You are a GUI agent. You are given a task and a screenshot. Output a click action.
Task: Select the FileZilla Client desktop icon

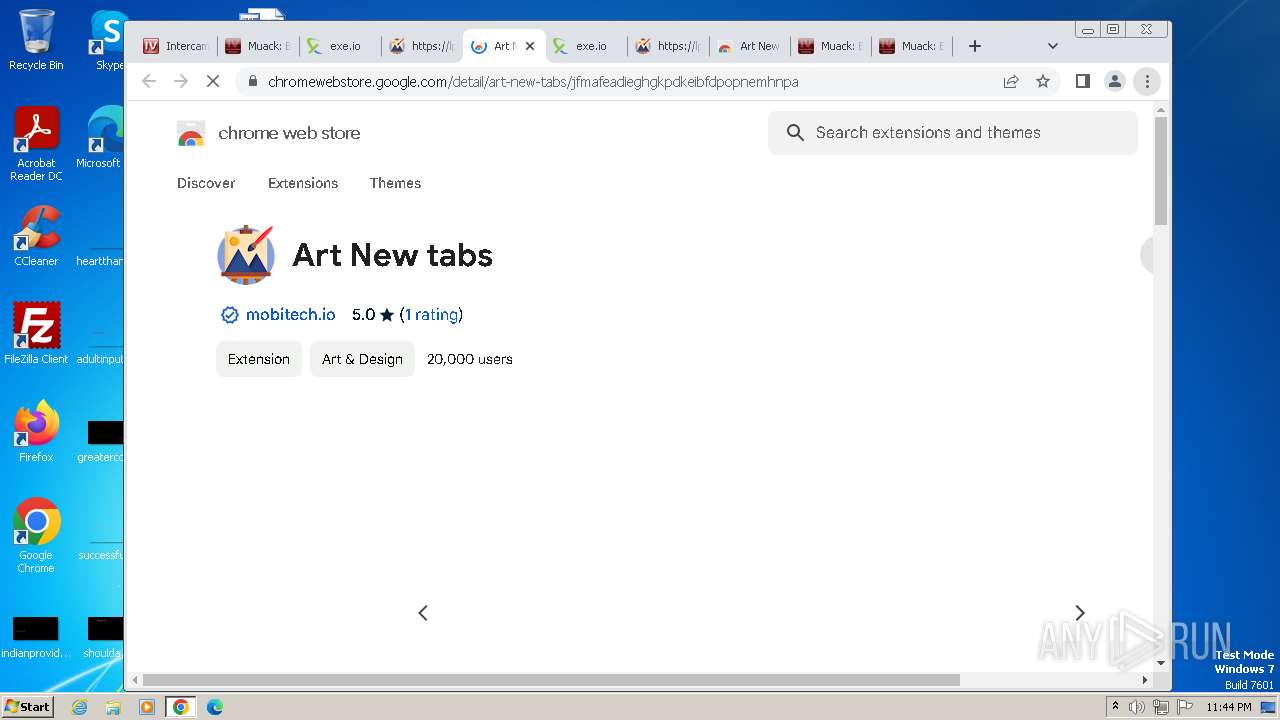(x=36, y=333)
